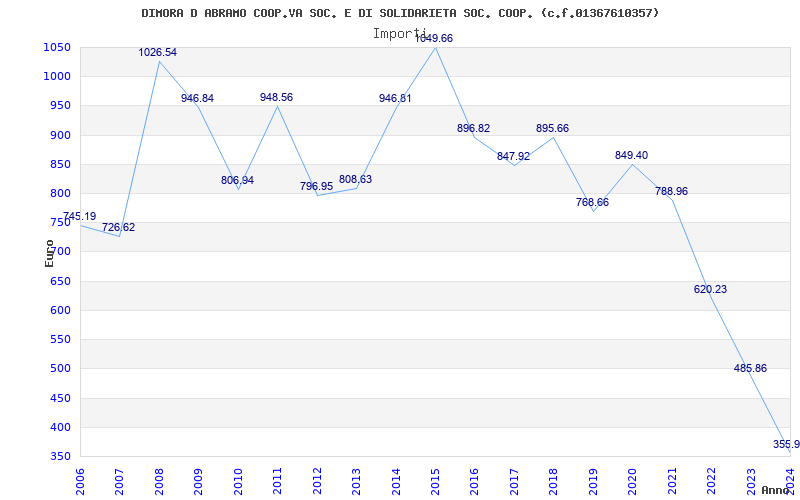This screenshot has height=500, width=800.
Task: Click the 2015 x-axis year label
Action: [435, 482]
